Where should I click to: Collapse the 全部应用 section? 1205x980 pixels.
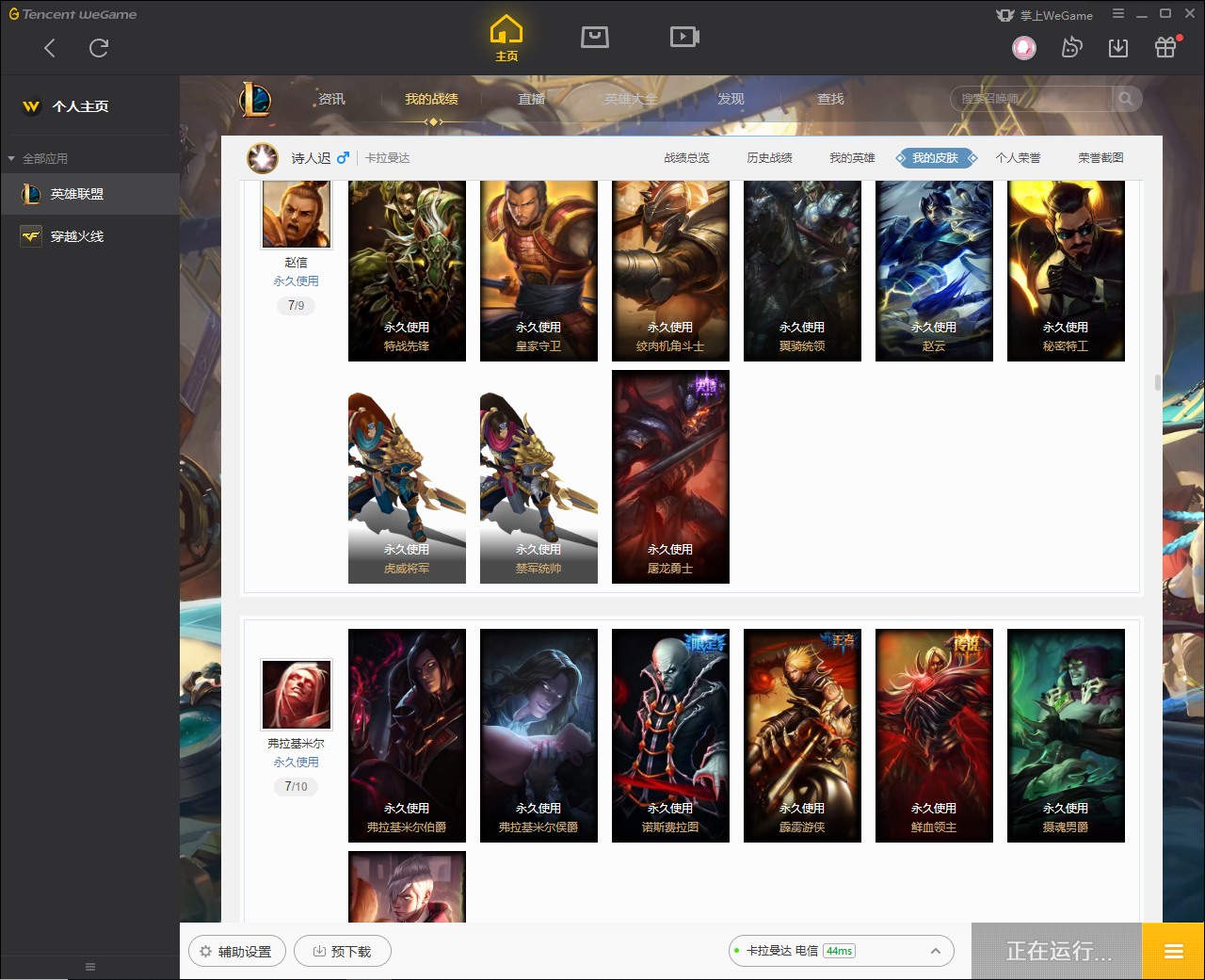(38, 158)
